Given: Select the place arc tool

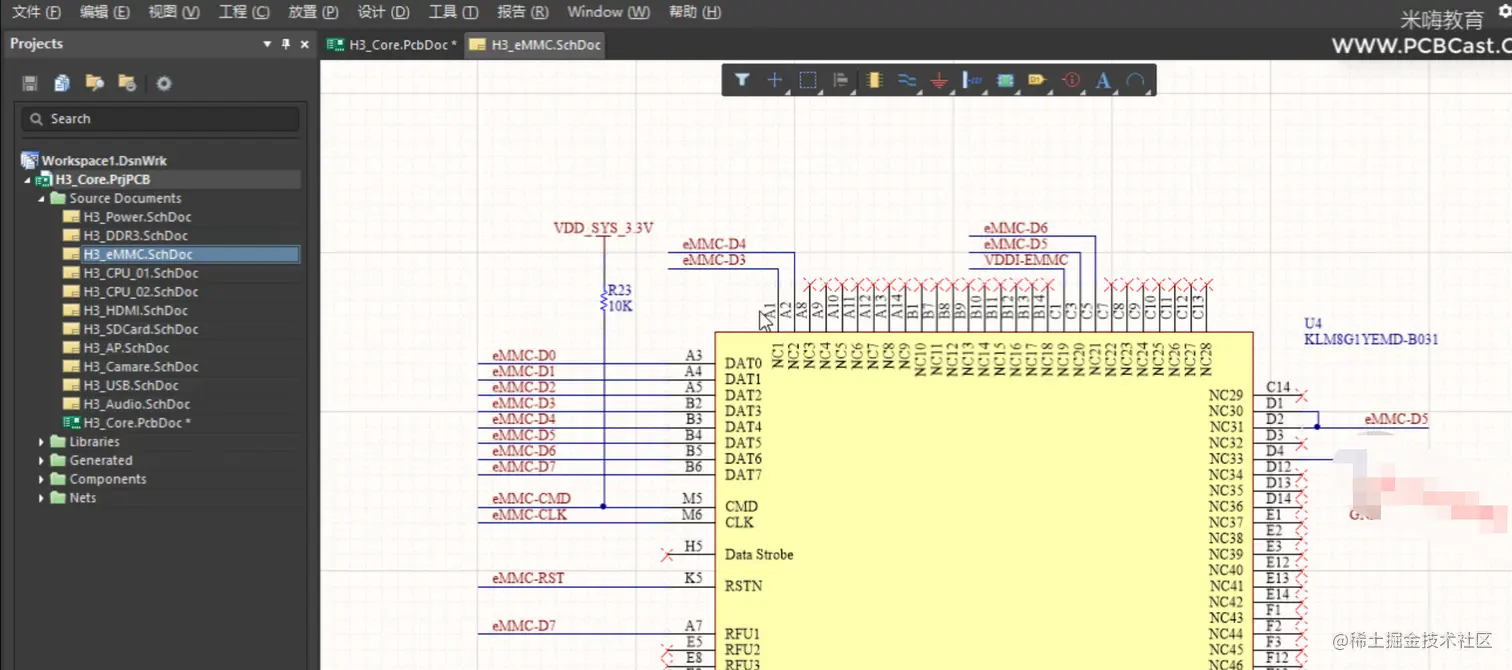Looking at the screenshot, I should point(1136,80).
